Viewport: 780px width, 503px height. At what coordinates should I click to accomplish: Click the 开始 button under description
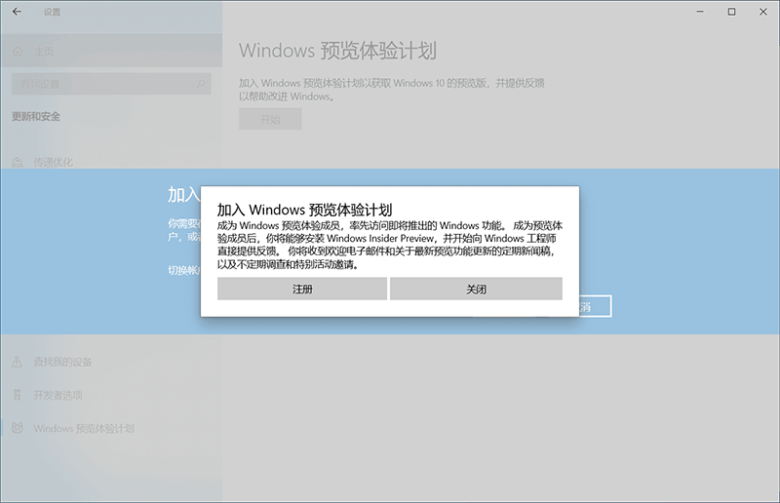click(x=270, y=119)
